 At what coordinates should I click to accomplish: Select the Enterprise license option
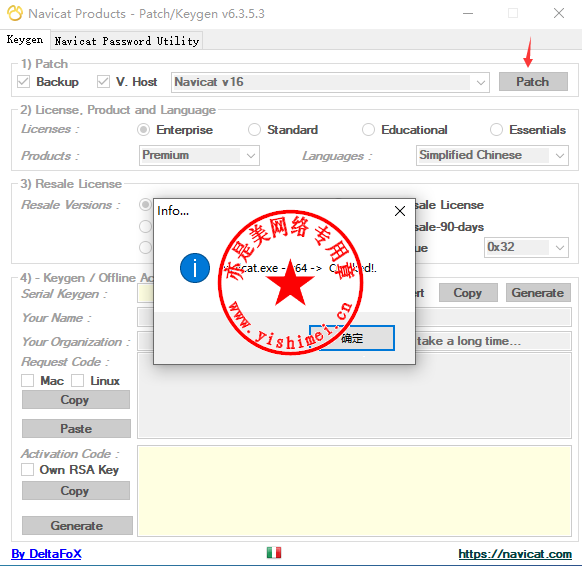coord(144,130)
